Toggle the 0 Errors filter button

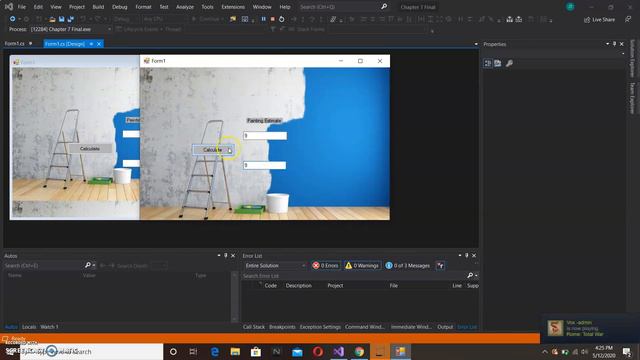(326, 266)
